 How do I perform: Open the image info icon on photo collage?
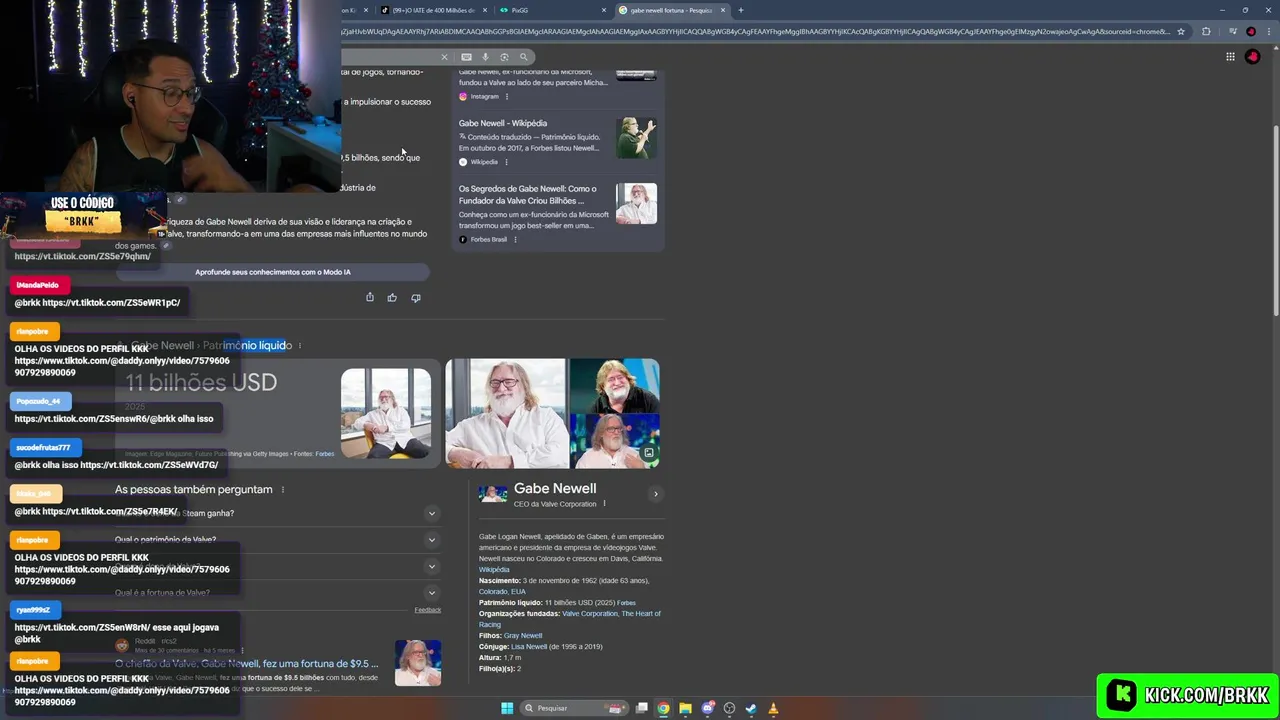point(648,453)
